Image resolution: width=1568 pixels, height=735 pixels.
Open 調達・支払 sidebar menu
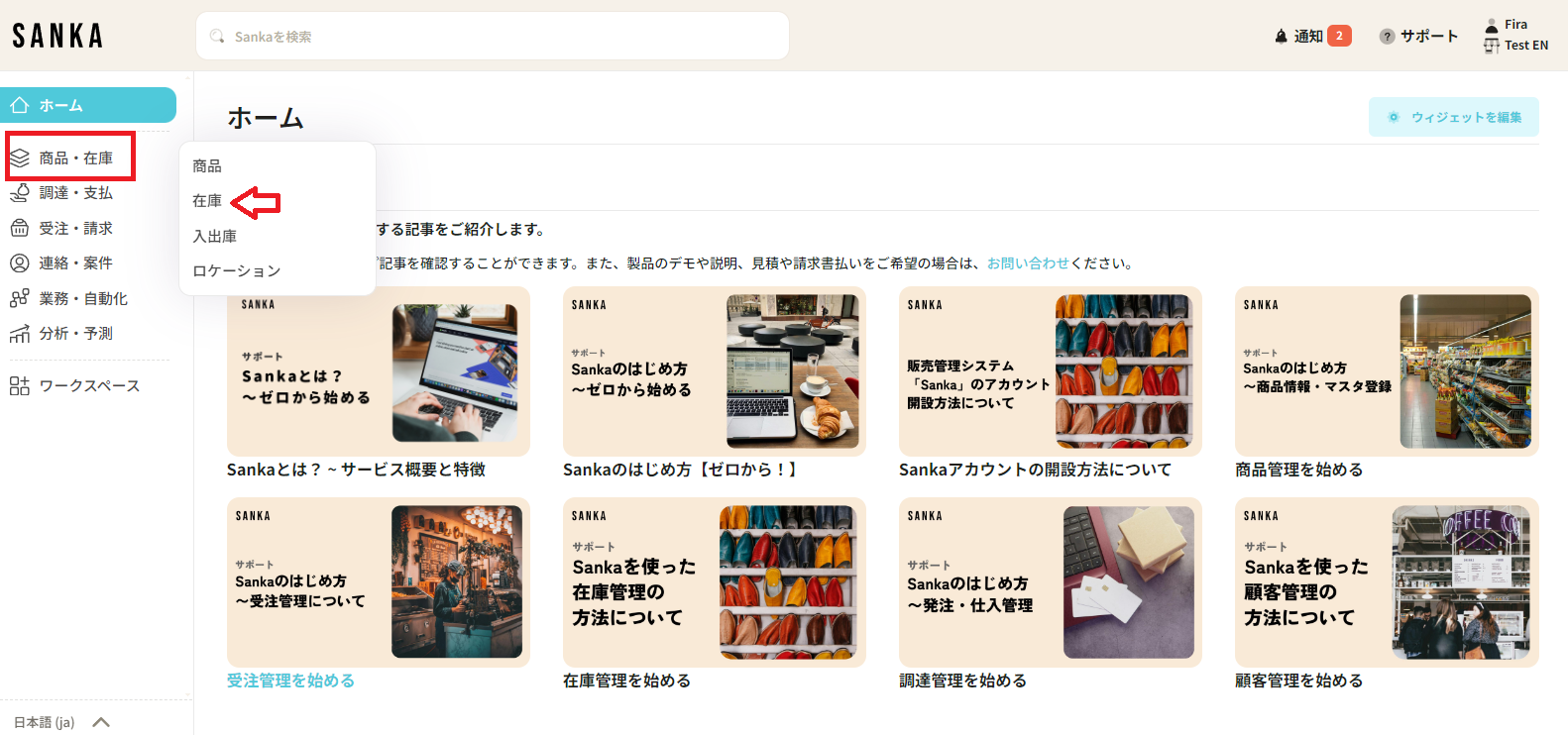76,193
